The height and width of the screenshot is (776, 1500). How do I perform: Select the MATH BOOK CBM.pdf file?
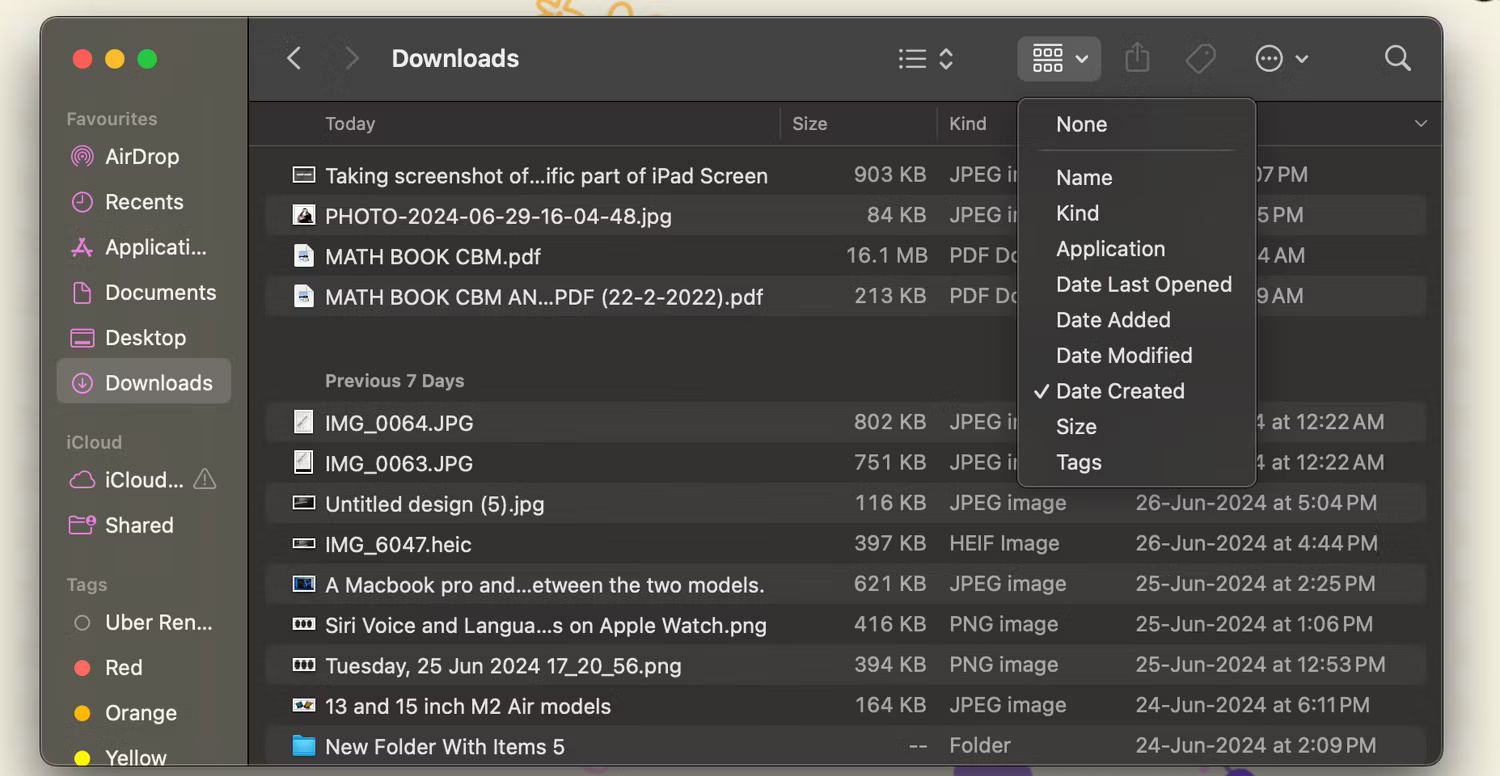point(432,256)
